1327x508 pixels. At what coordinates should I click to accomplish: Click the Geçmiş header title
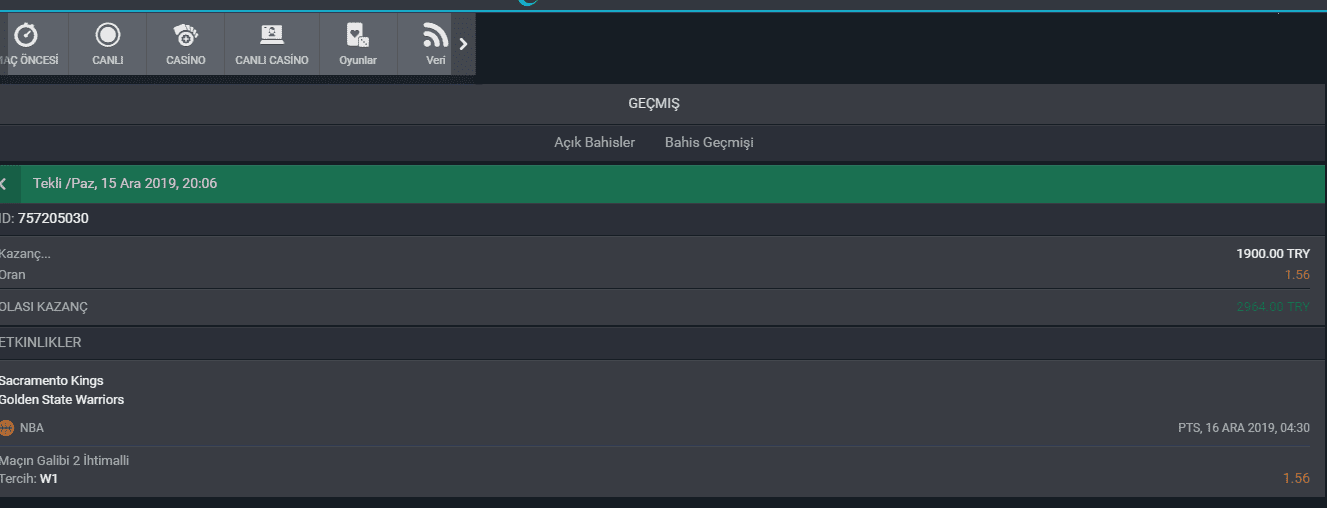point(654,104)
